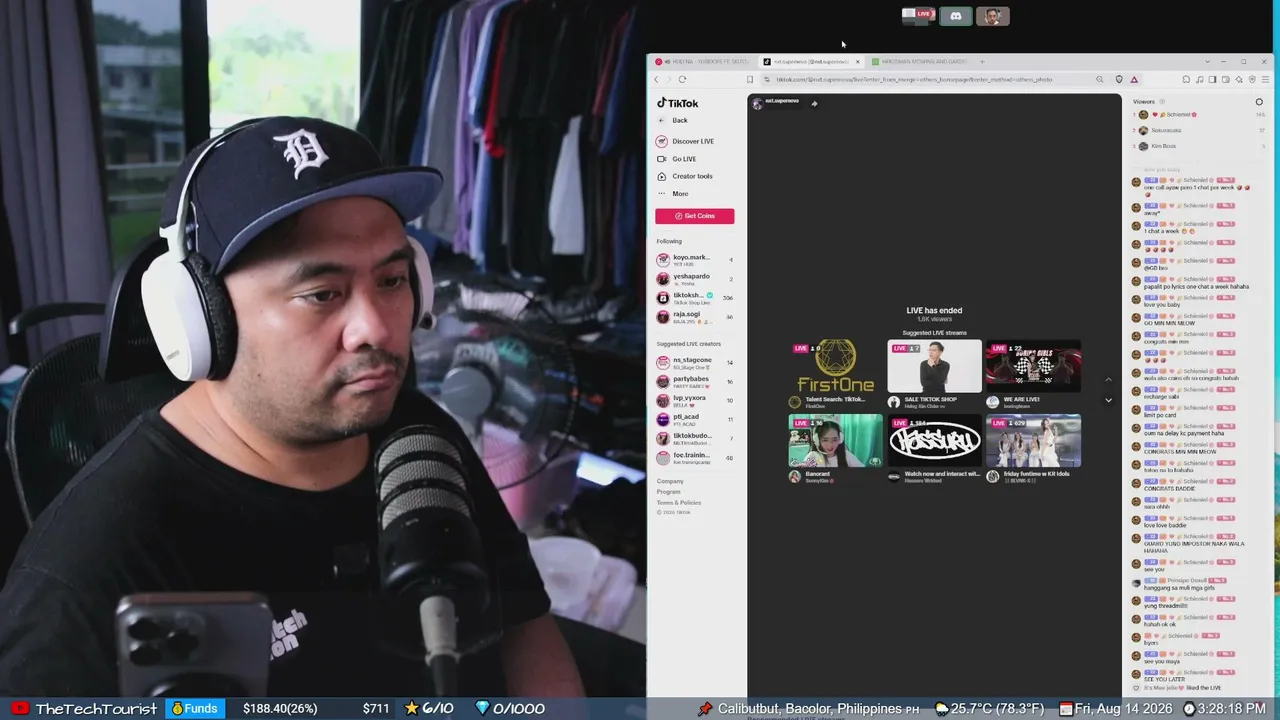Open the Brave Rewards triangle icon
The width and height of the screenshot is (1280, 720).
coord(1134,79)
